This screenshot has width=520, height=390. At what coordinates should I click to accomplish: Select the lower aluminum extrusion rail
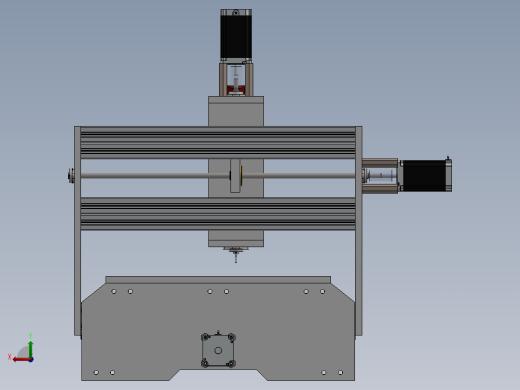point(218,214)
